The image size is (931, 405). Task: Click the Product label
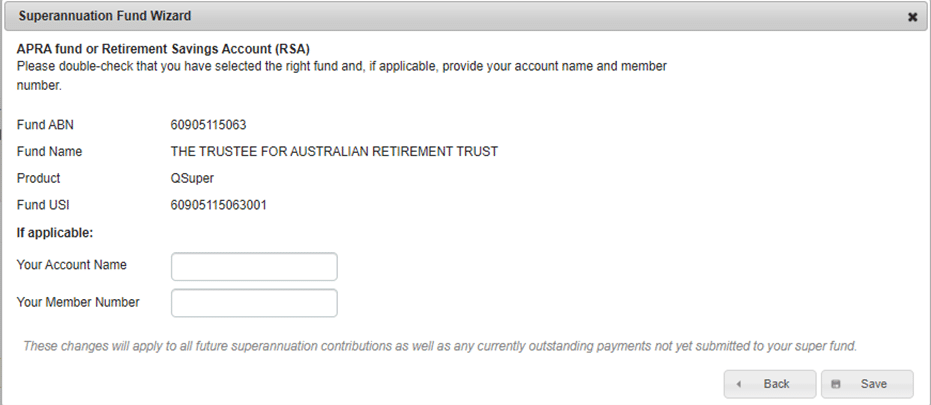(39, 179)
